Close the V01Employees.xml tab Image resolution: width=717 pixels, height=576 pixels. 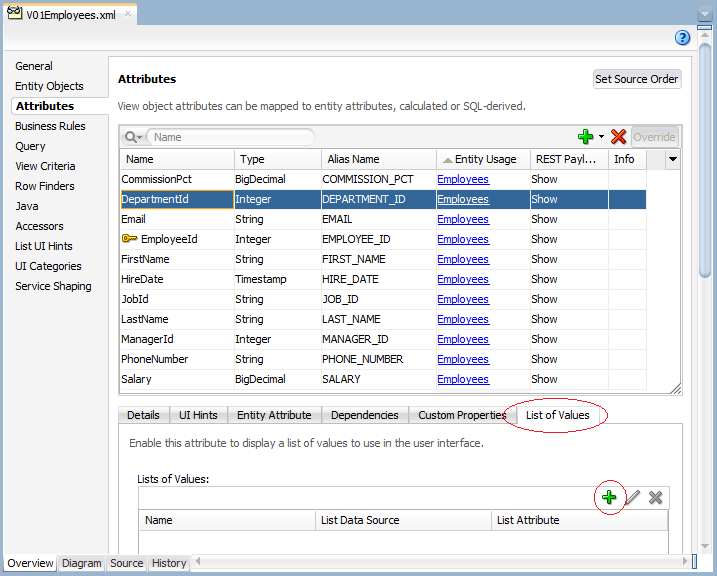(x=128, y=14)
